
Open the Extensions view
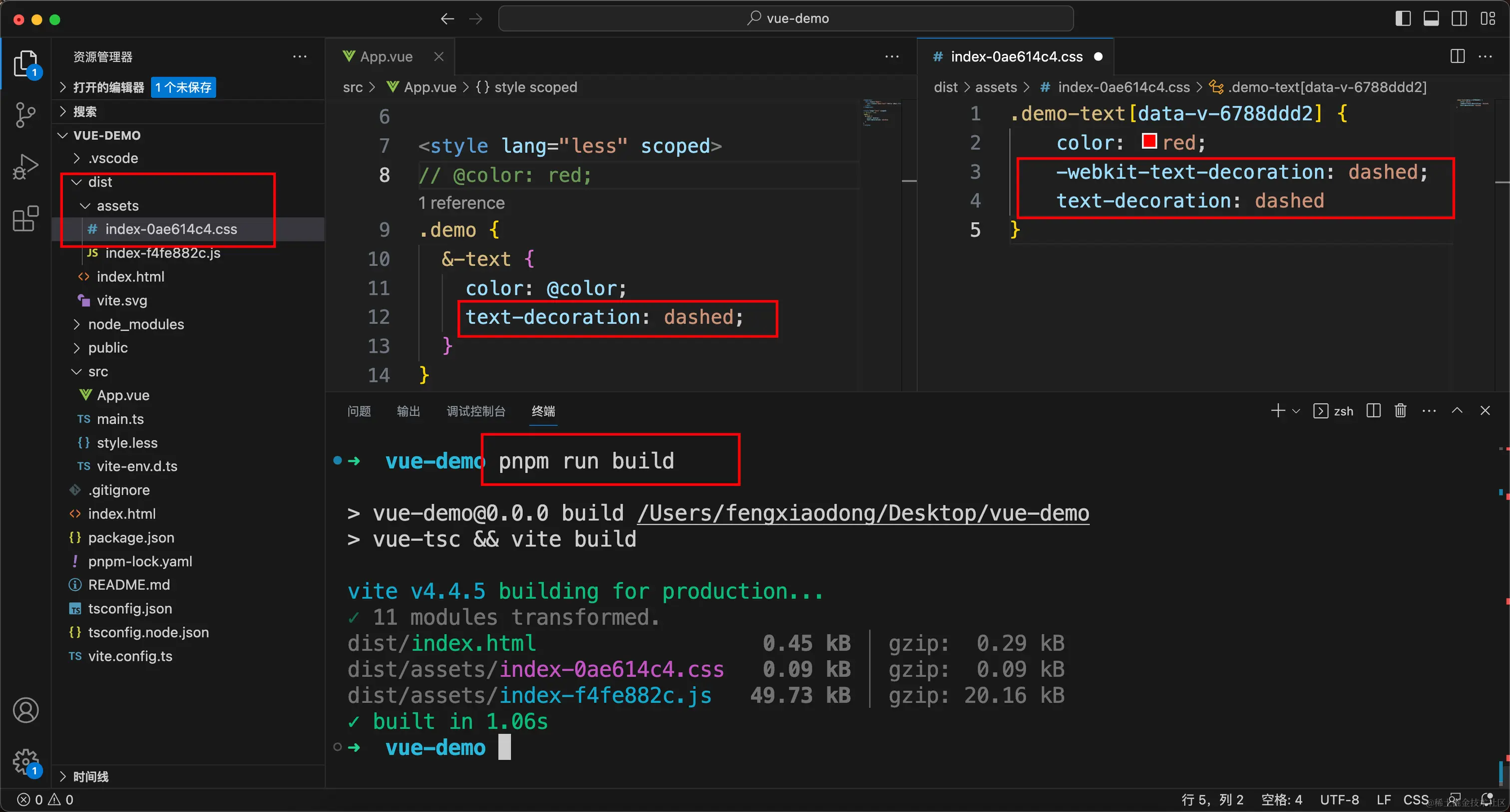click(x=26, y=219)
